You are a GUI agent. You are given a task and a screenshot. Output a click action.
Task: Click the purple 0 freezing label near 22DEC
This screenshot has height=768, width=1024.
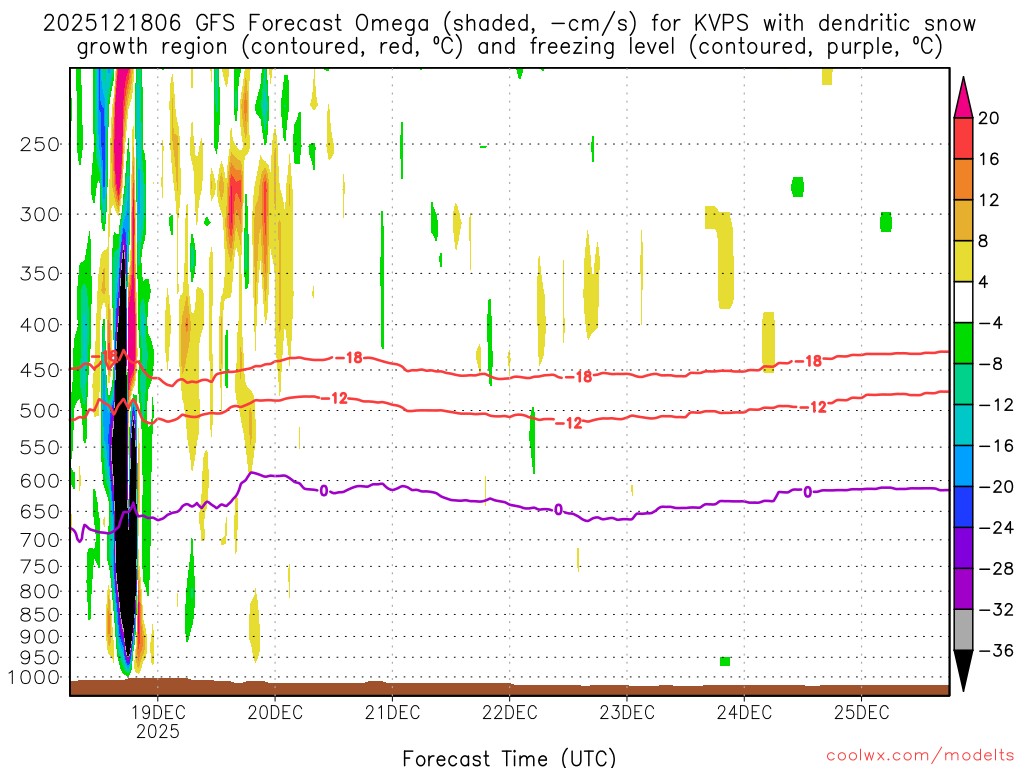[x=558, y=509]
